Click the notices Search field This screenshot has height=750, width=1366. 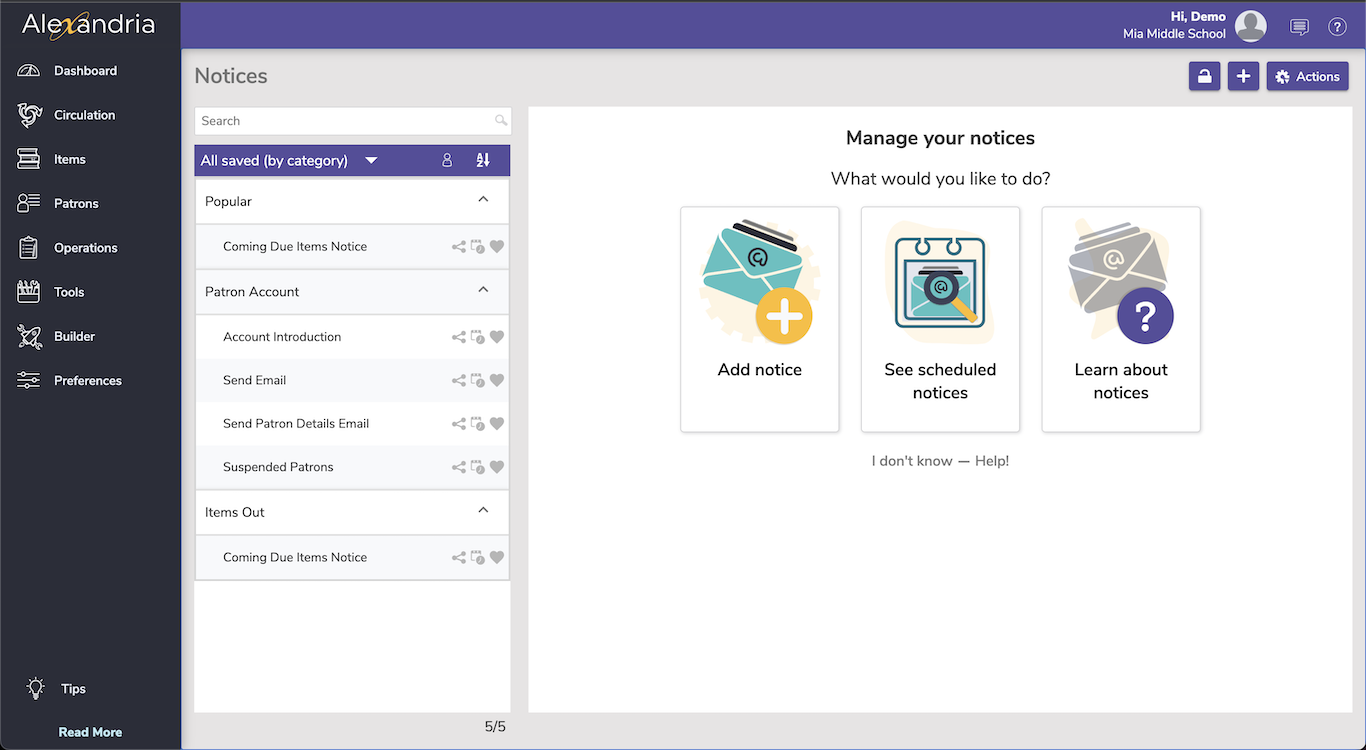345,121
